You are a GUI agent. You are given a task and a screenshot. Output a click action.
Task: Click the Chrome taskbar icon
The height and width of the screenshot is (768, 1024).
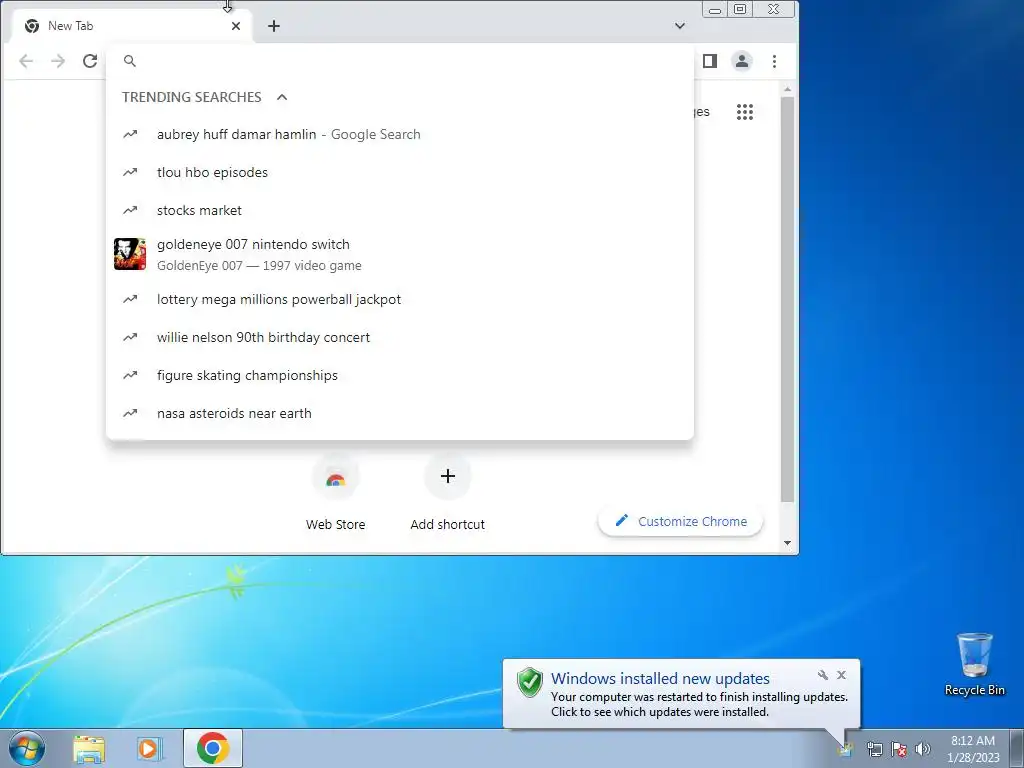[213, 748]
